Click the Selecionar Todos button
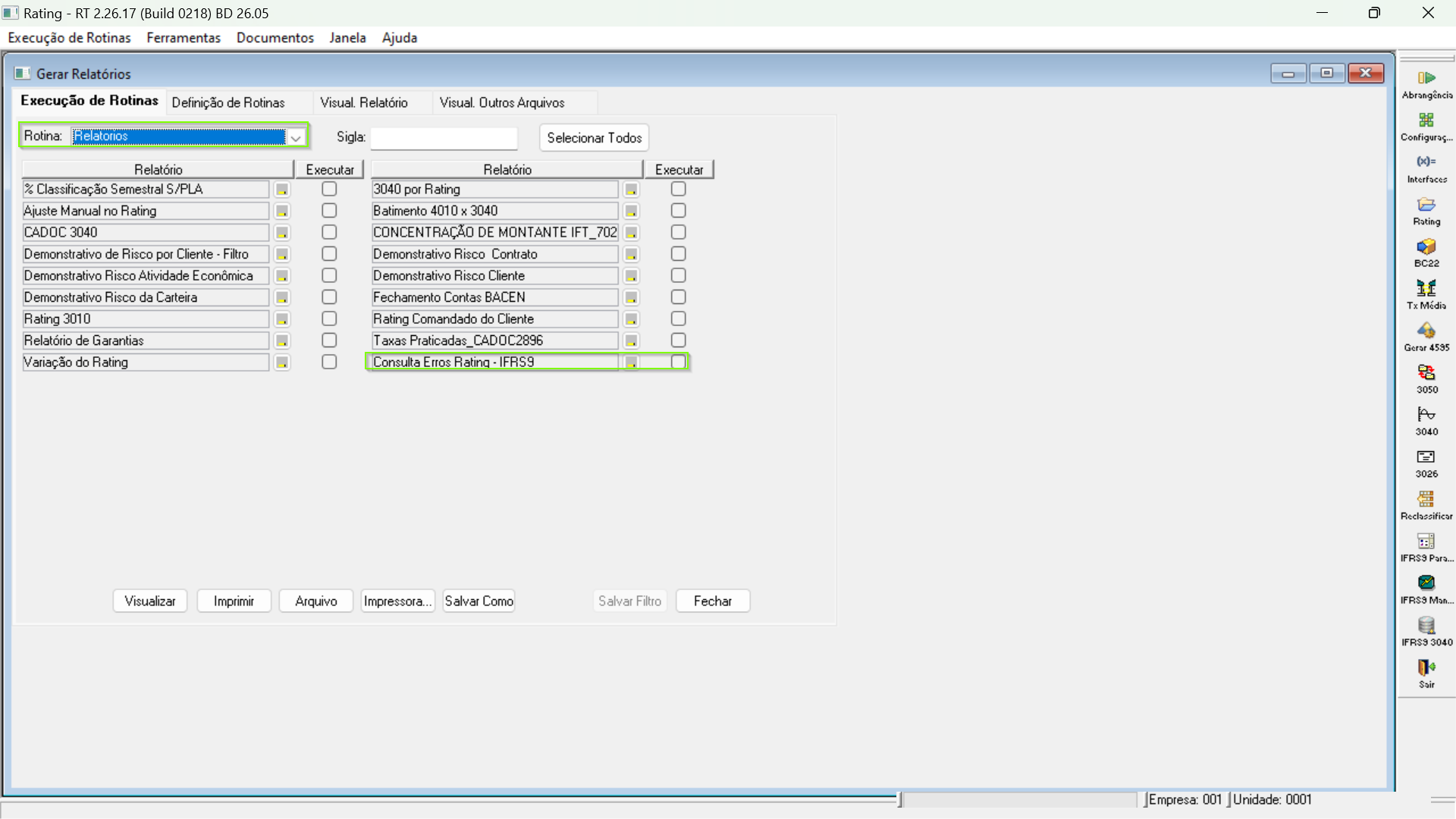The height and width of the screenshot is (819, 1456). [x=594, y=137]
